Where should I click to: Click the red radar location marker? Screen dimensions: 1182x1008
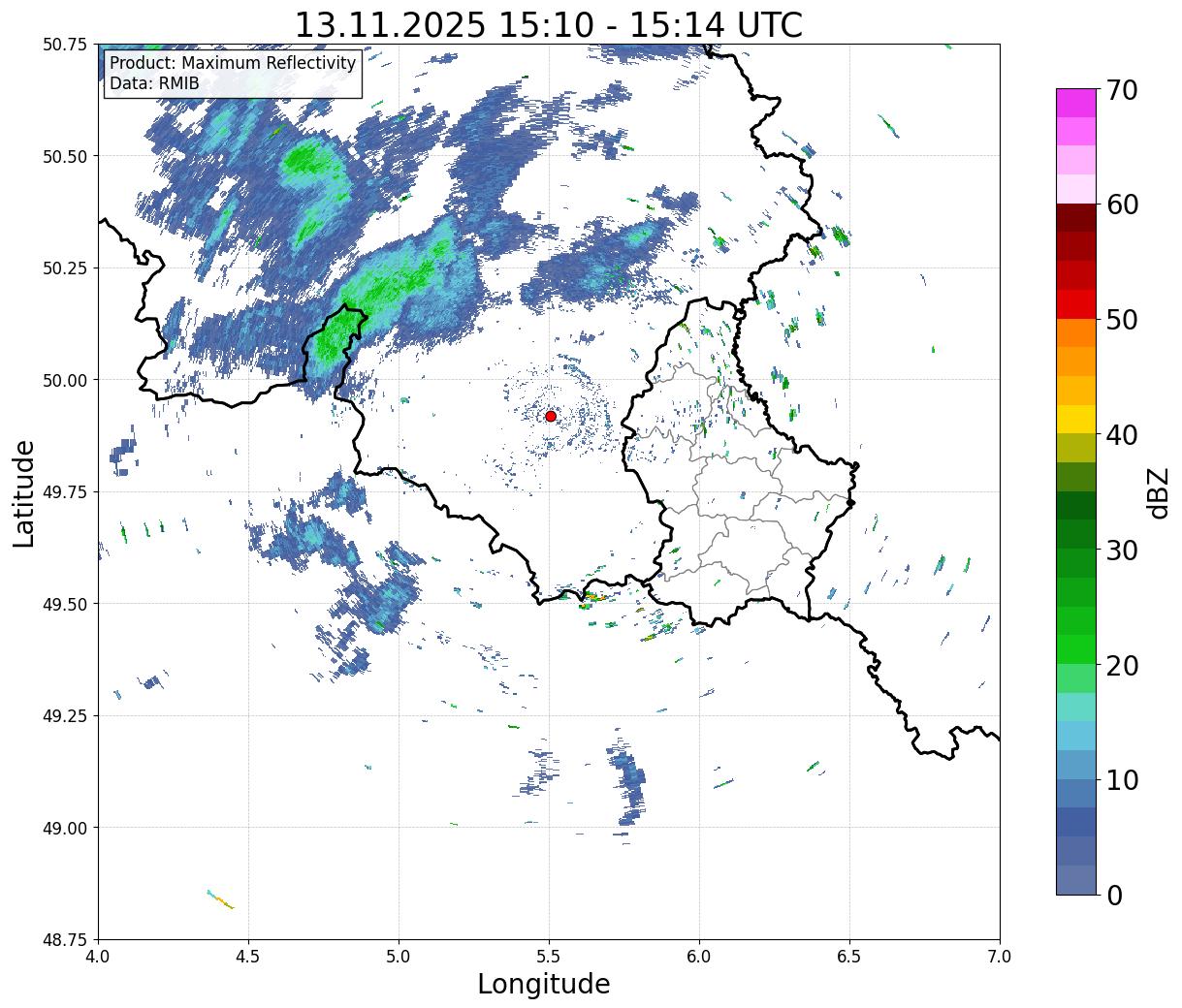pyautogui.click(x=551, y=416)
